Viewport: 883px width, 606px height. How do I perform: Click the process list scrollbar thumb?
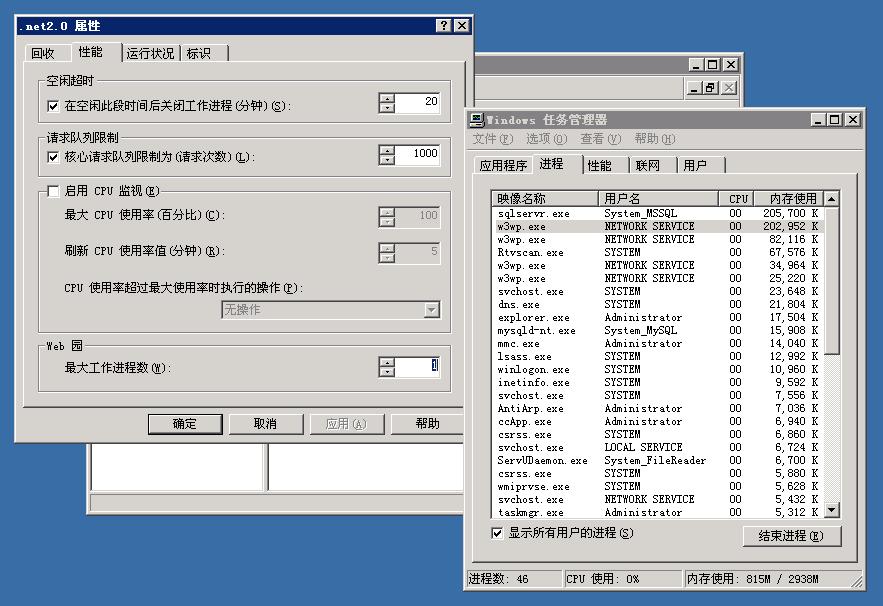[831, 280]
